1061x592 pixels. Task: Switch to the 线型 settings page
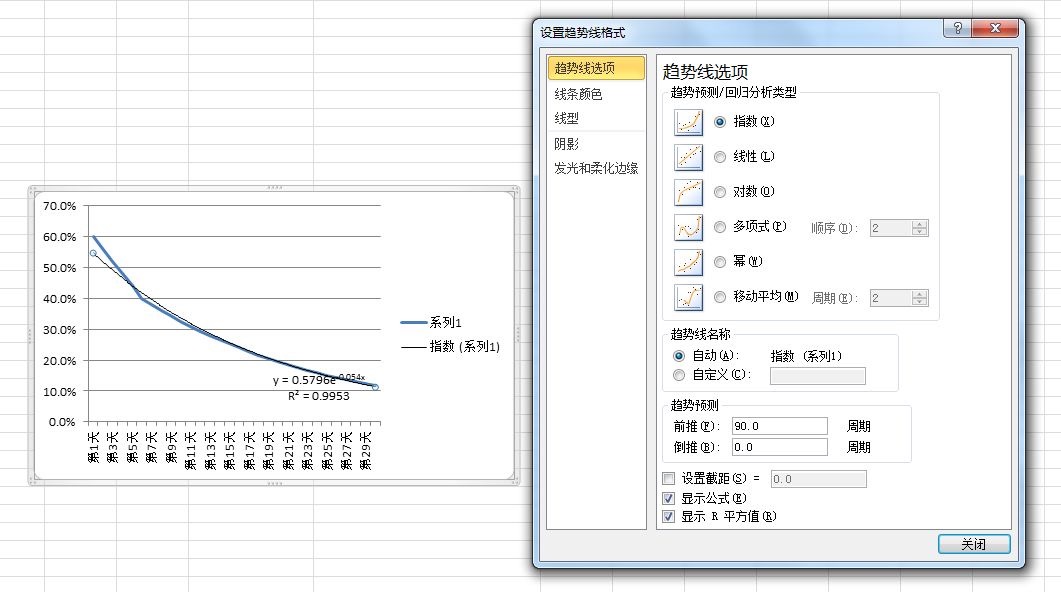pyautogui.click(x=567, y=118)
